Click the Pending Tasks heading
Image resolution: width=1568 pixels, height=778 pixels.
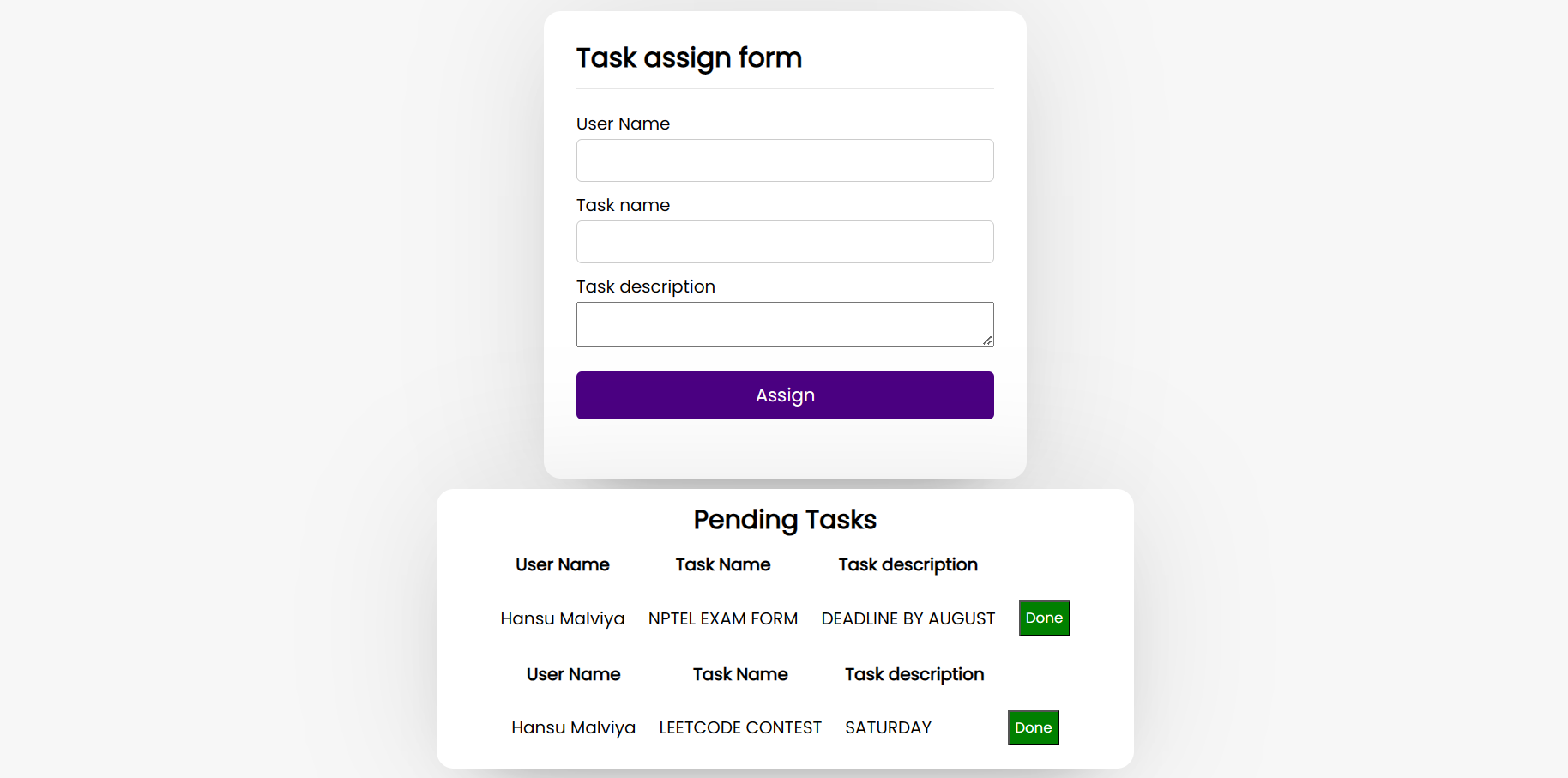click(784, 519)
